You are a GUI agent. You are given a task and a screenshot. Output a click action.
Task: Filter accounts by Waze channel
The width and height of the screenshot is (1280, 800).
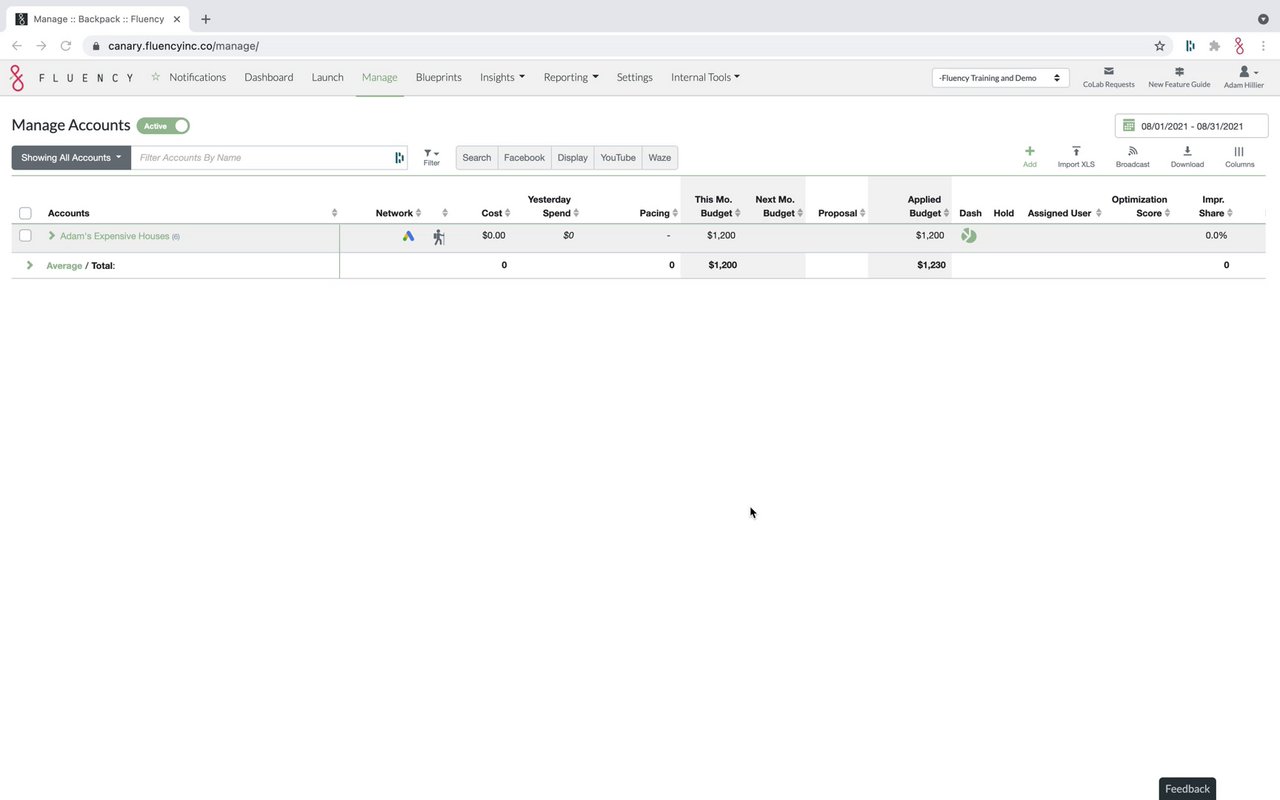[x=660, y=158]
